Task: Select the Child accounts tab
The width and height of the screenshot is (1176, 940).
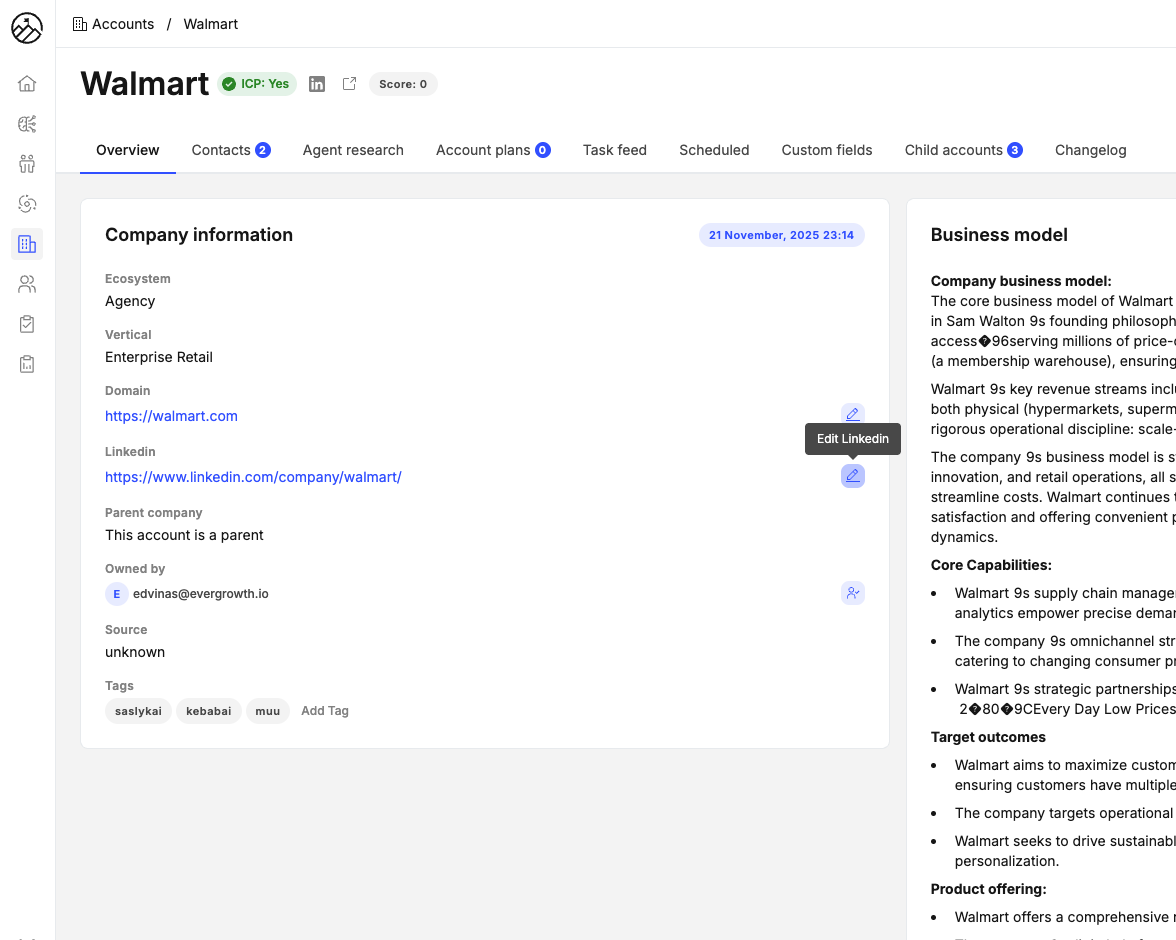Action: pyautogui.click(x=962, y=150)
